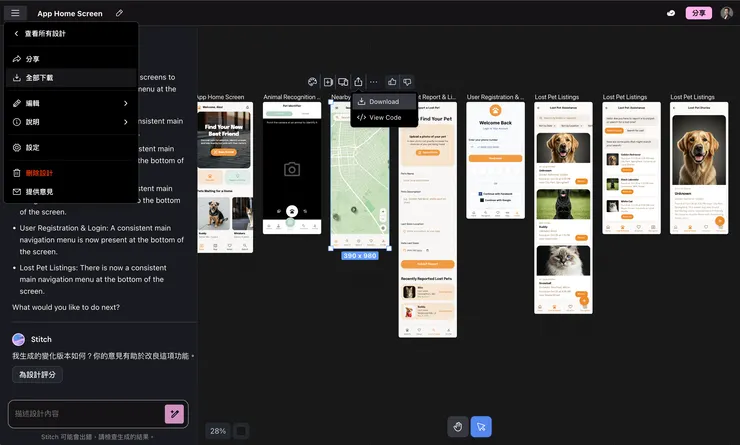This screenshot has width=740, height=445.
Task: Open the 28% zoom level control
Action: 218,431
